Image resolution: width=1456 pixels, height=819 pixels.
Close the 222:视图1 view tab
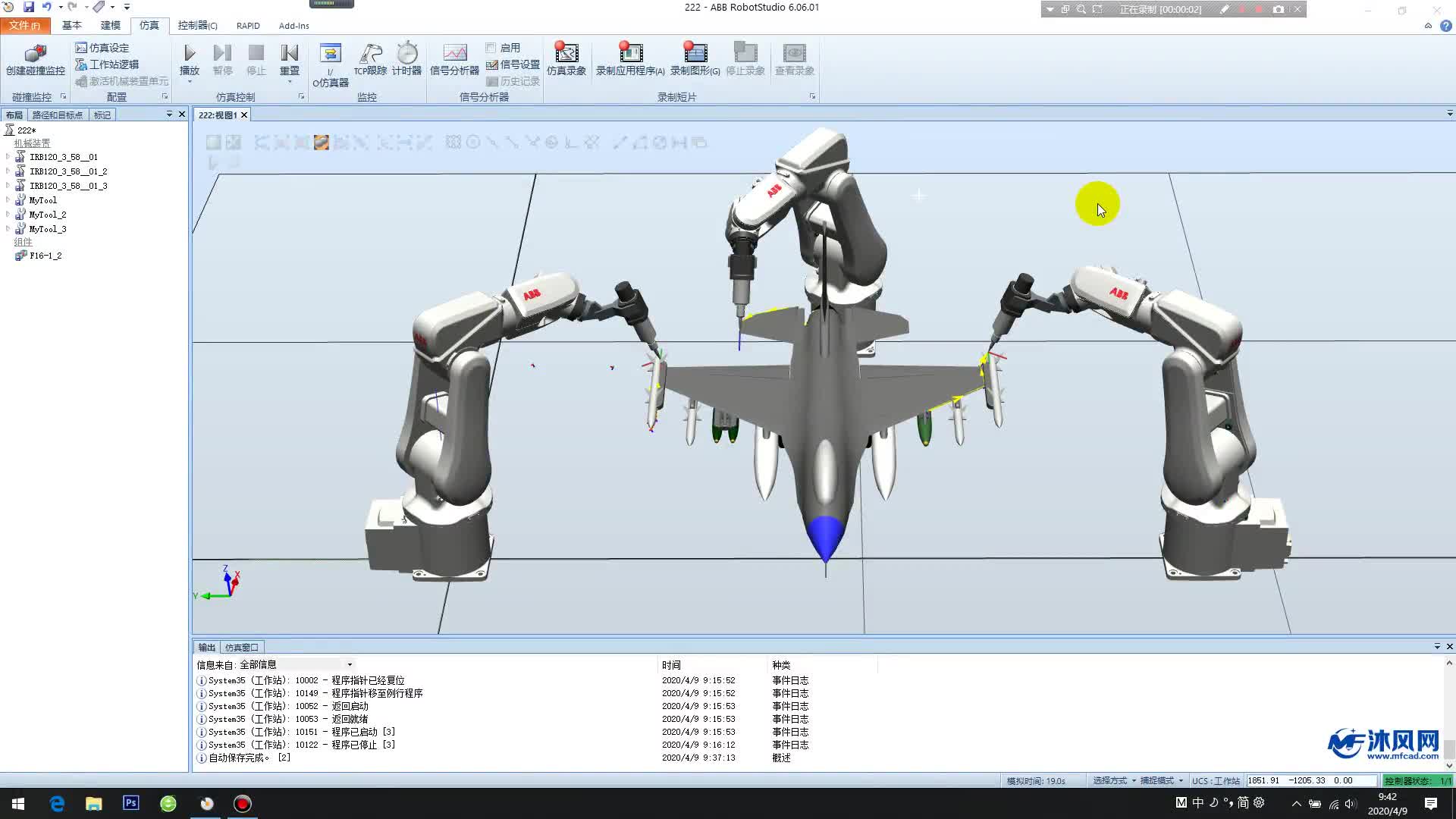pyautogui.click(x=243, y=115)
